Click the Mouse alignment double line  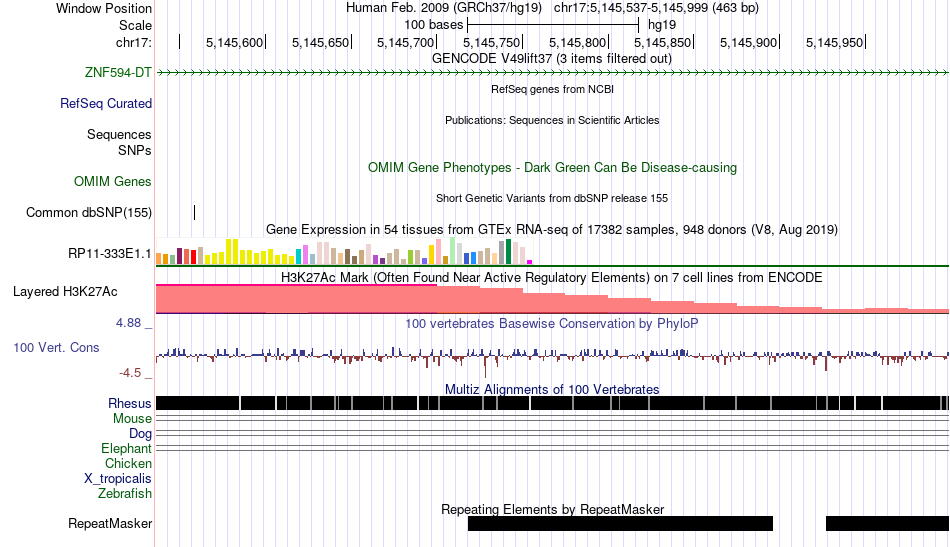[x=552, y=419]
